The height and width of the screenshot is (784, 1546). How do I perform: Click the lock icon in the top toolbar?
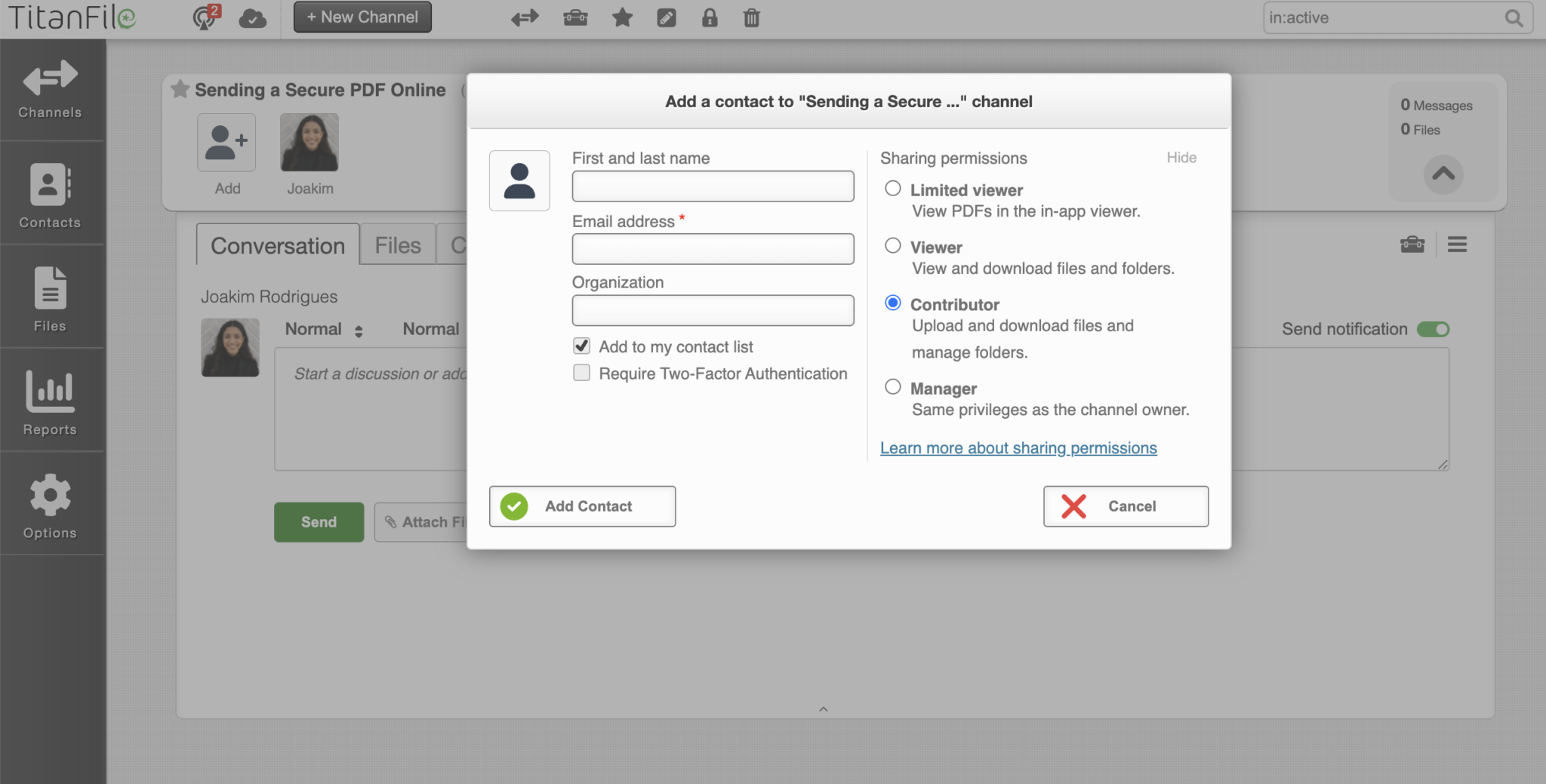710,17
